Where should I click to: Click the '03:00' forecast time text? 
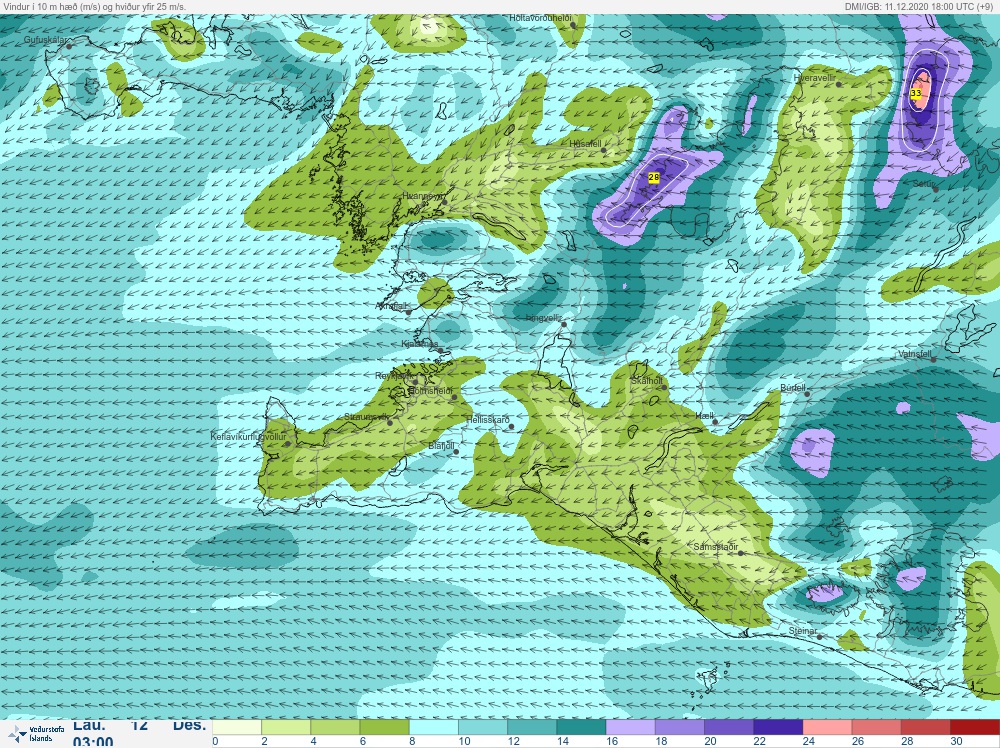[92, 742]
